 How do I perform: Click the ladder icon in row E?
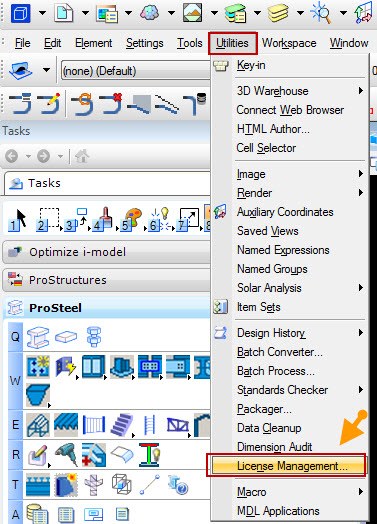click(149, 425)
